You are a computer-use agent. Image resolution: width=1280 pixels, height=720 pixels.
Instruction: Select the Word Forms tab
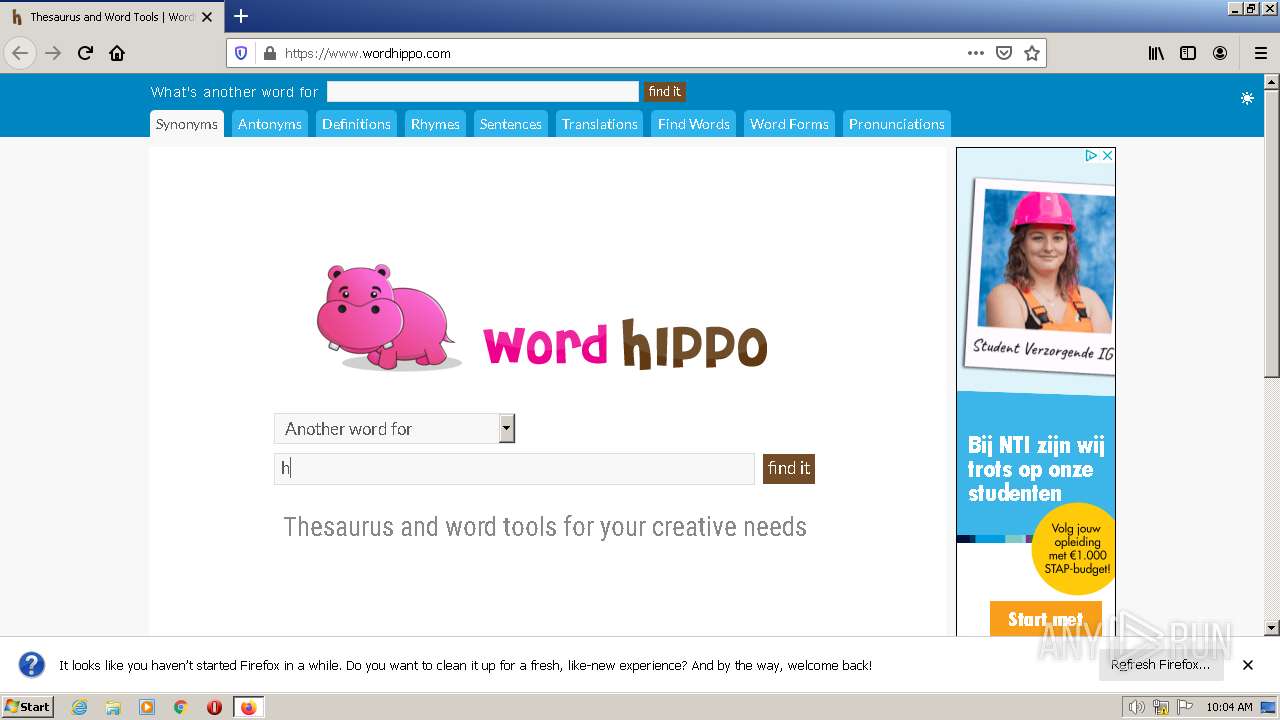tap(789, 124)
